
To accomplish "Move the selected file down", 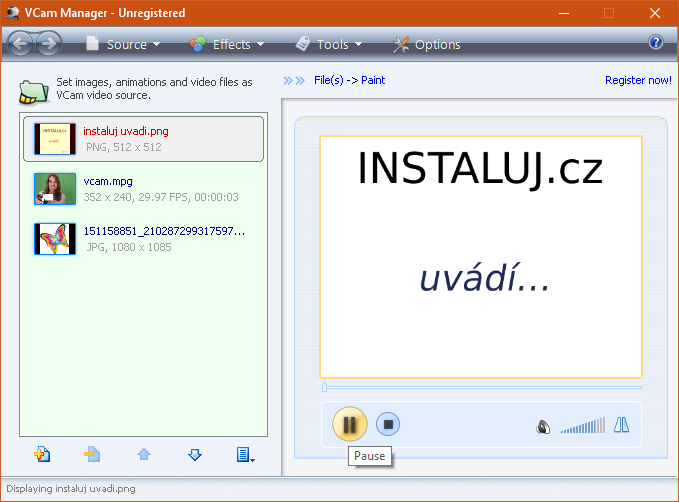I will click(195, 454).
